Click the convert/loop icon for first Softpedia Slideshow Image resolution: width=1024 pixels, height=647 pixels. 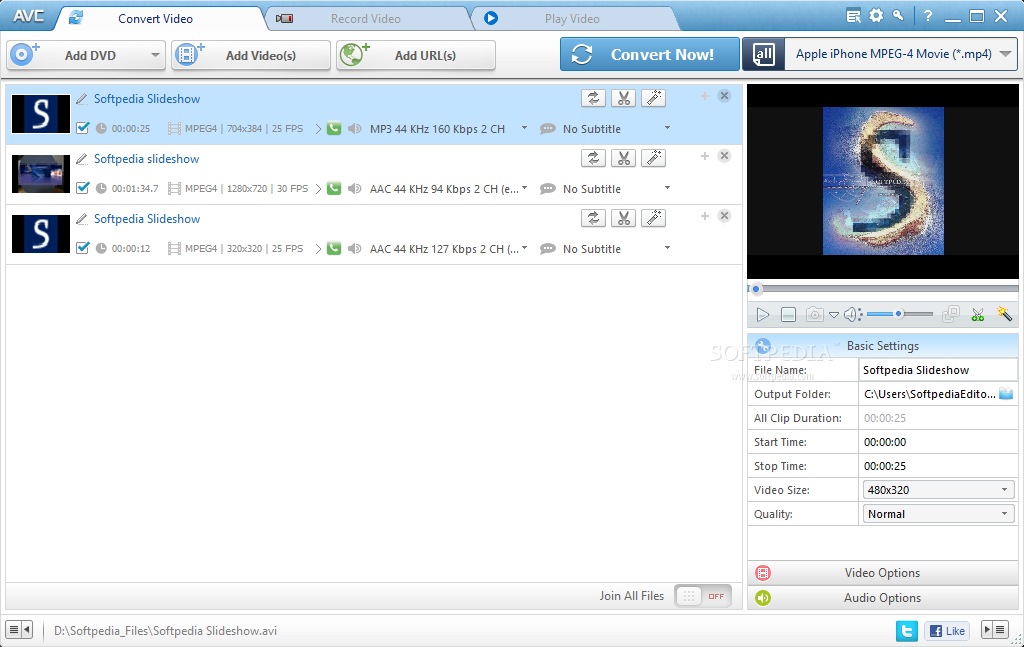coord(593,98)
